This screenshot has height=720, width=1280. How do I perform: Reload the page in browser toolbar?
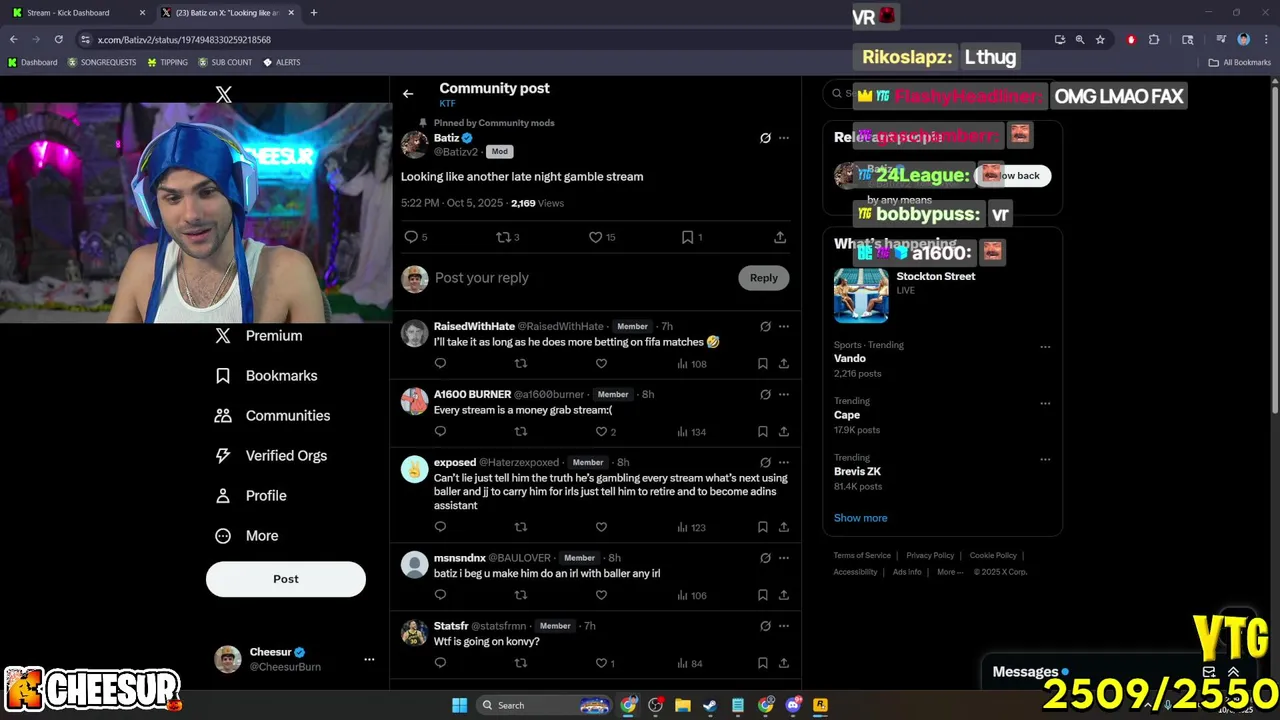pyautogui.click(x=58, y=39)
